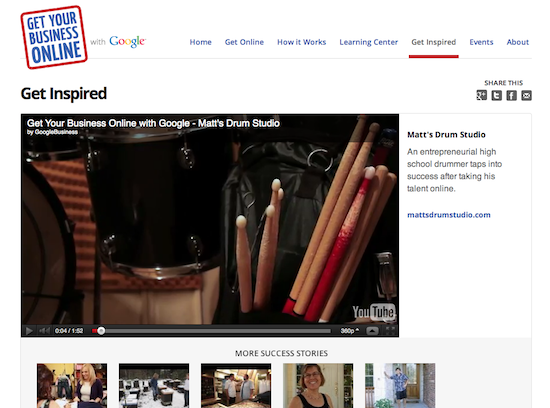Open the Learning Center nav item
The width and height of the screenshot is (550, 408).
368,42
